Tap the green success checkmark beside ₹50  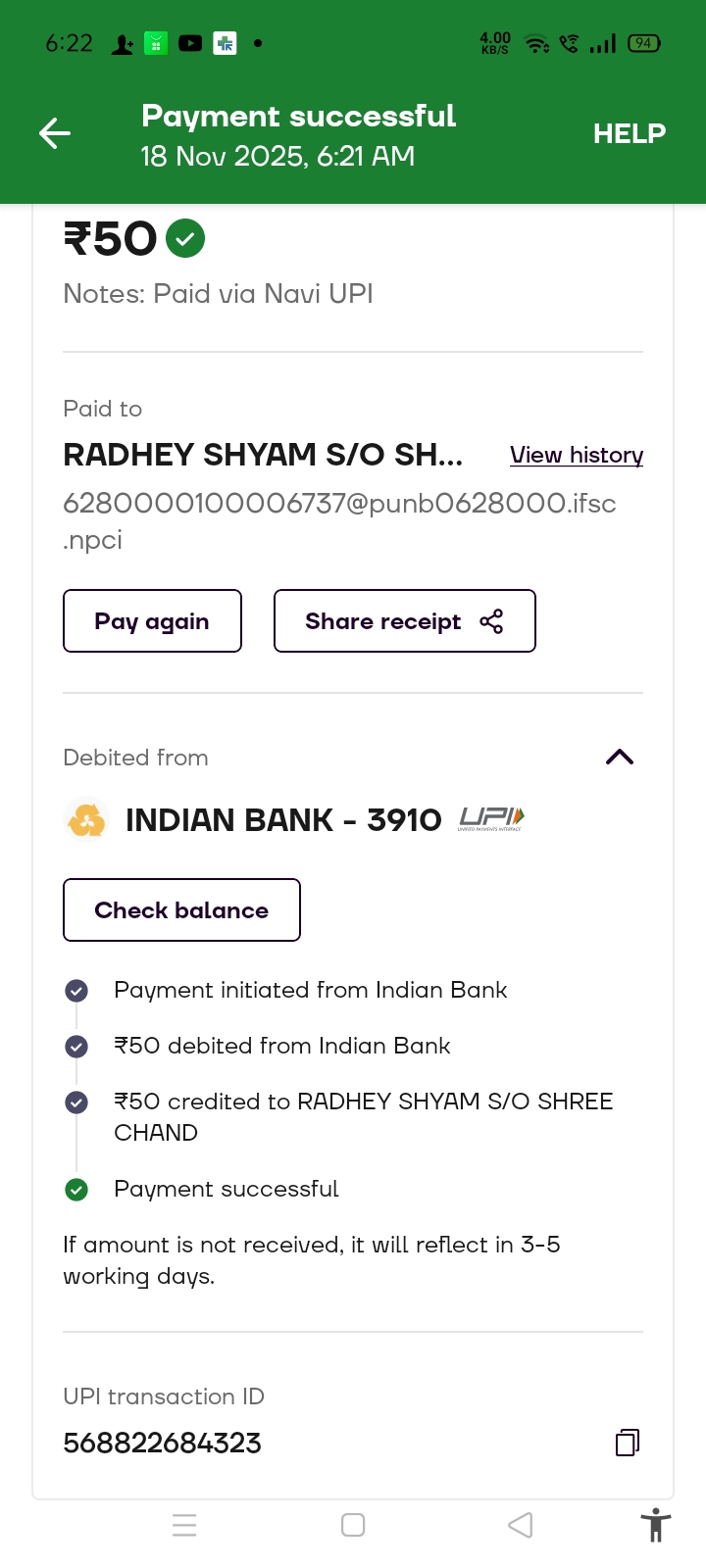(x=185, y=238)
